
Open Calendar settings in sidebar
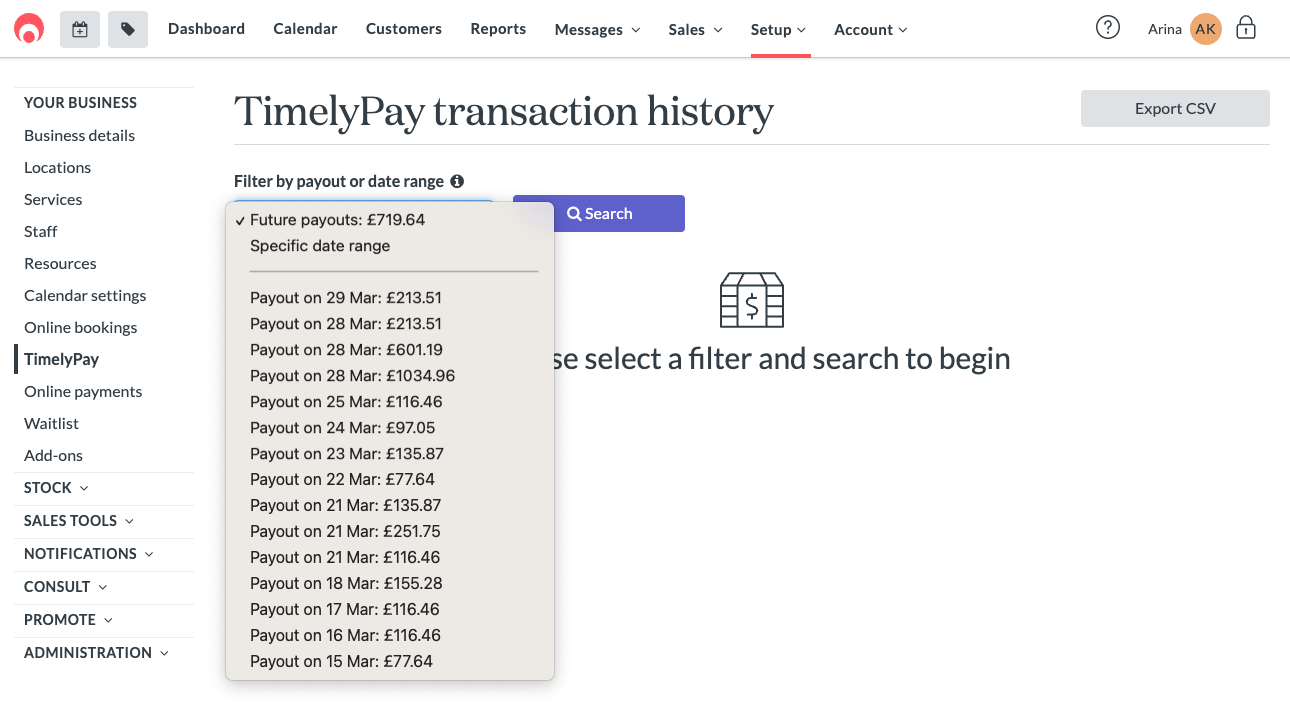85,295
